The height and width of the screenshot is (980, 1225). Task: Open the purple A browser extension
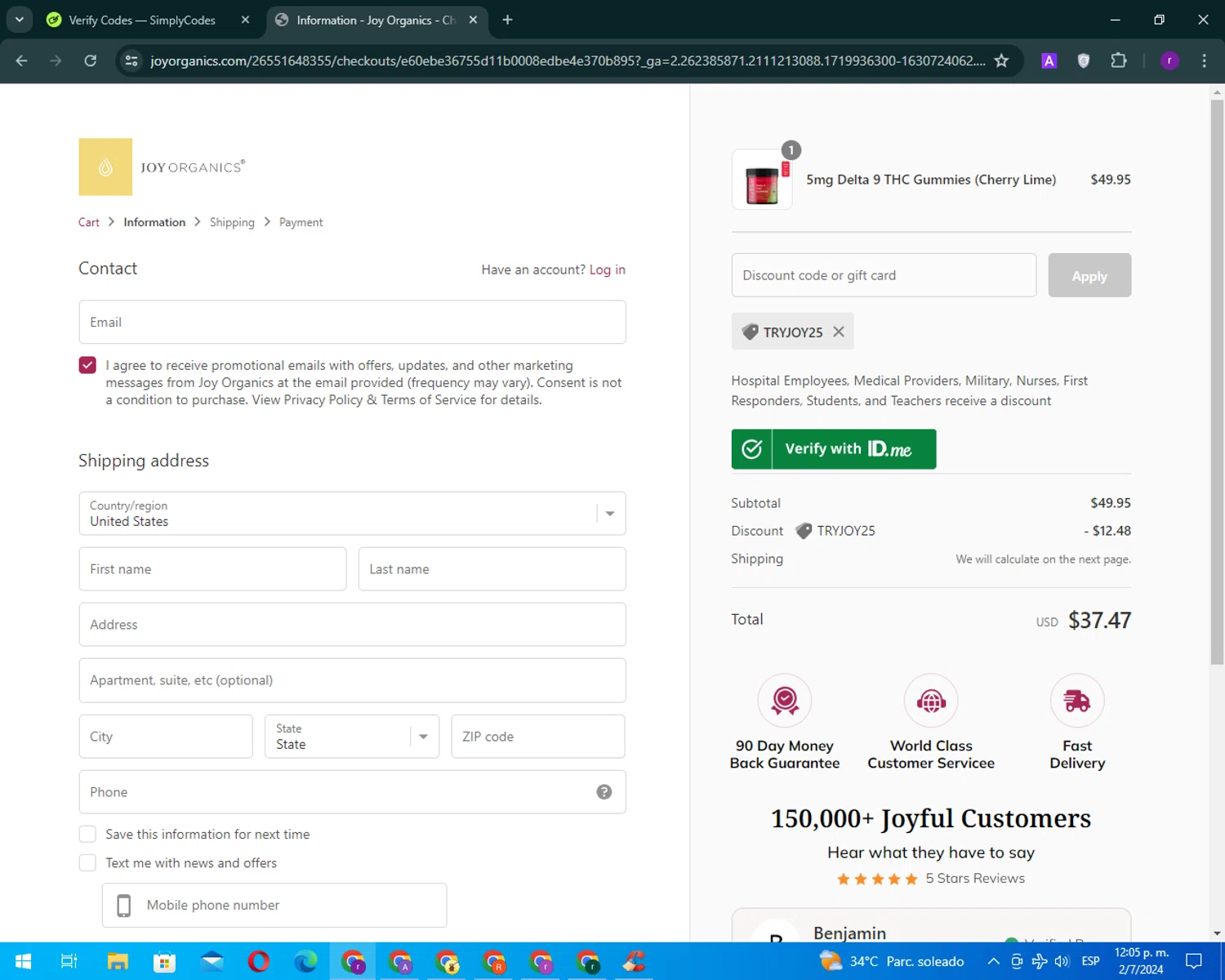click(1049, 60)
